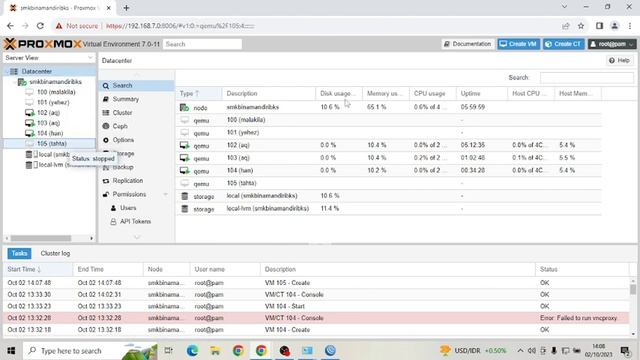Click the local storage icon in tree
The image size is (640, 360).
(x=29, y=154)
